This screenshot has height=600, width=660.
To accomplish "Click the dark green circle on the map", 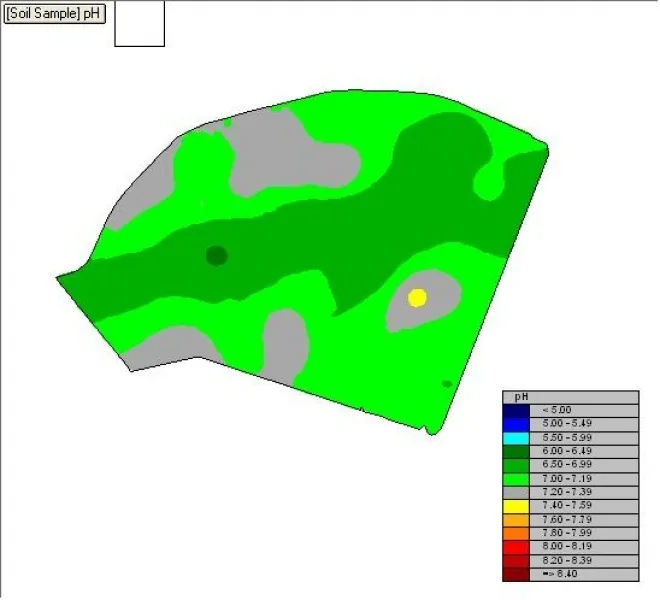I will pyautogui.click(x=217, y=256).
